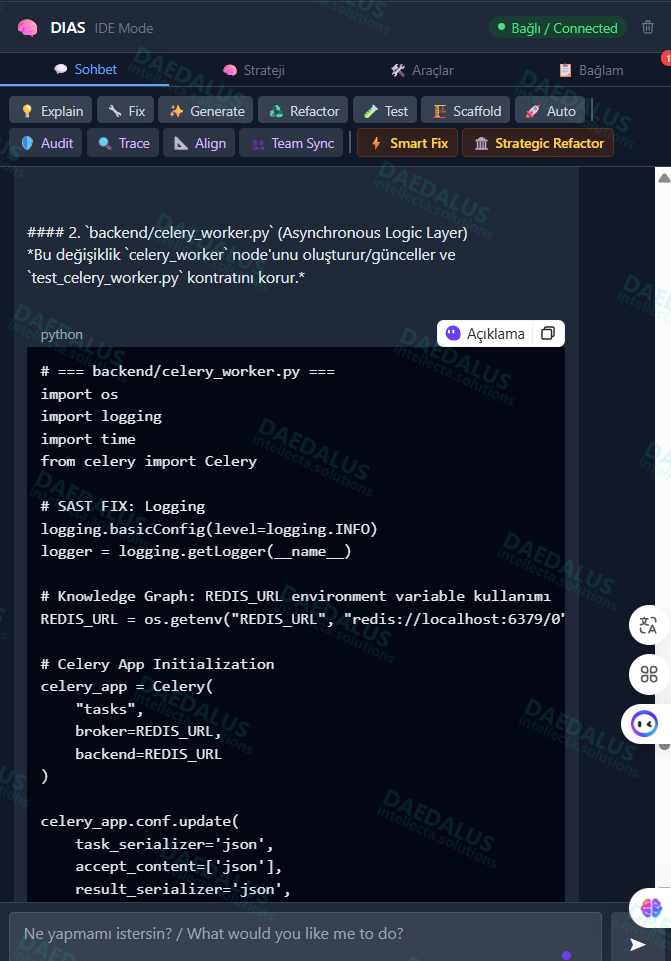Click the red notification badge
The height and width of the screenshot is (961, 671).
(666, 58)
